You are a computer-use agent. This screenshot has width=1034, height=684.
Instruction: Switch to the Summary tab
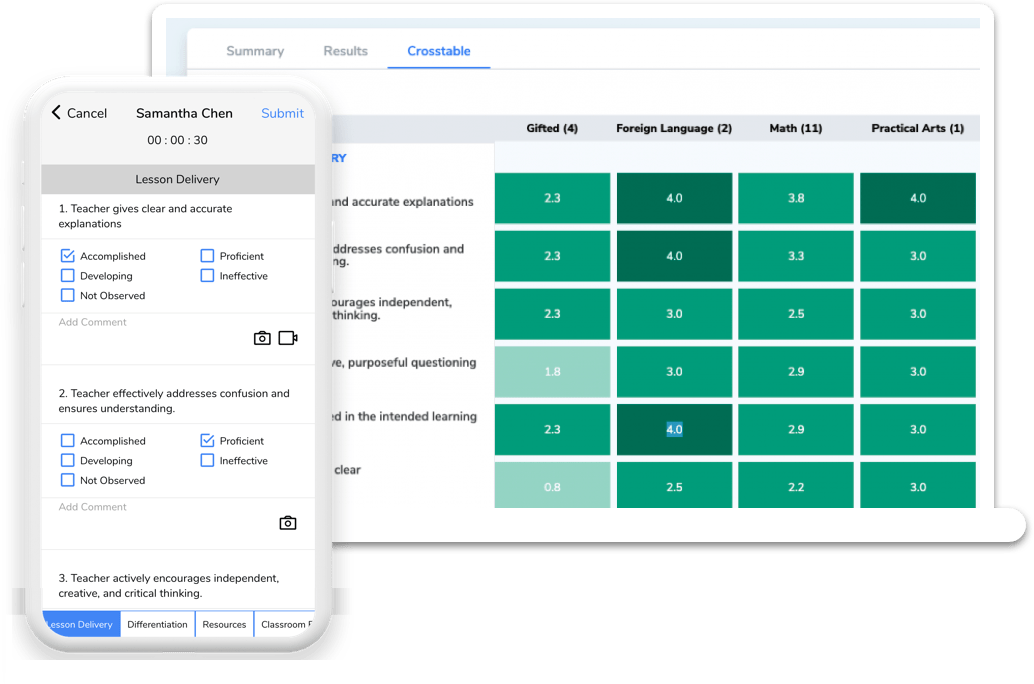coord(255,51)
